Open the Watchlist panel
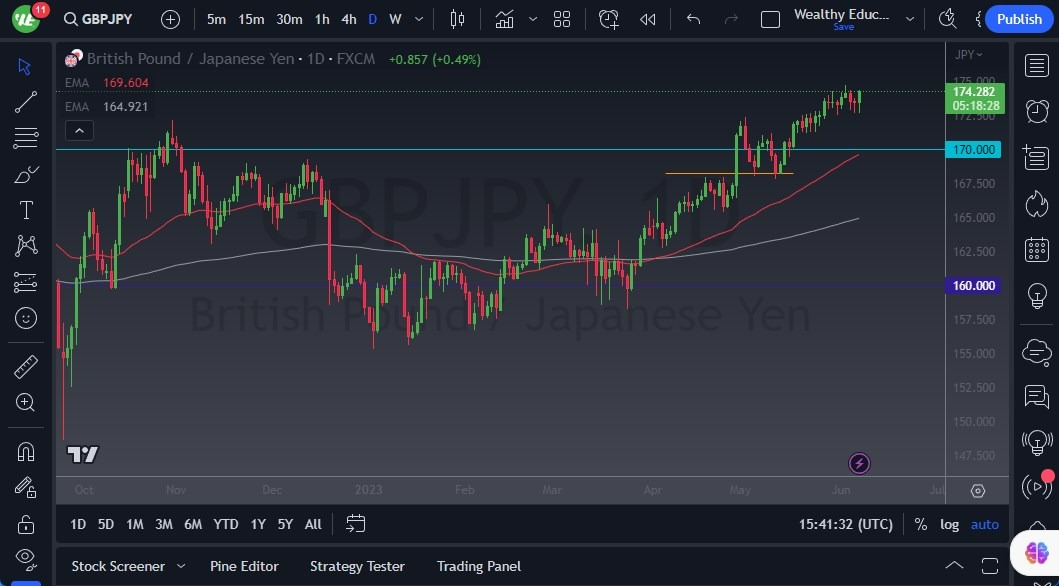 (1037, 66)
